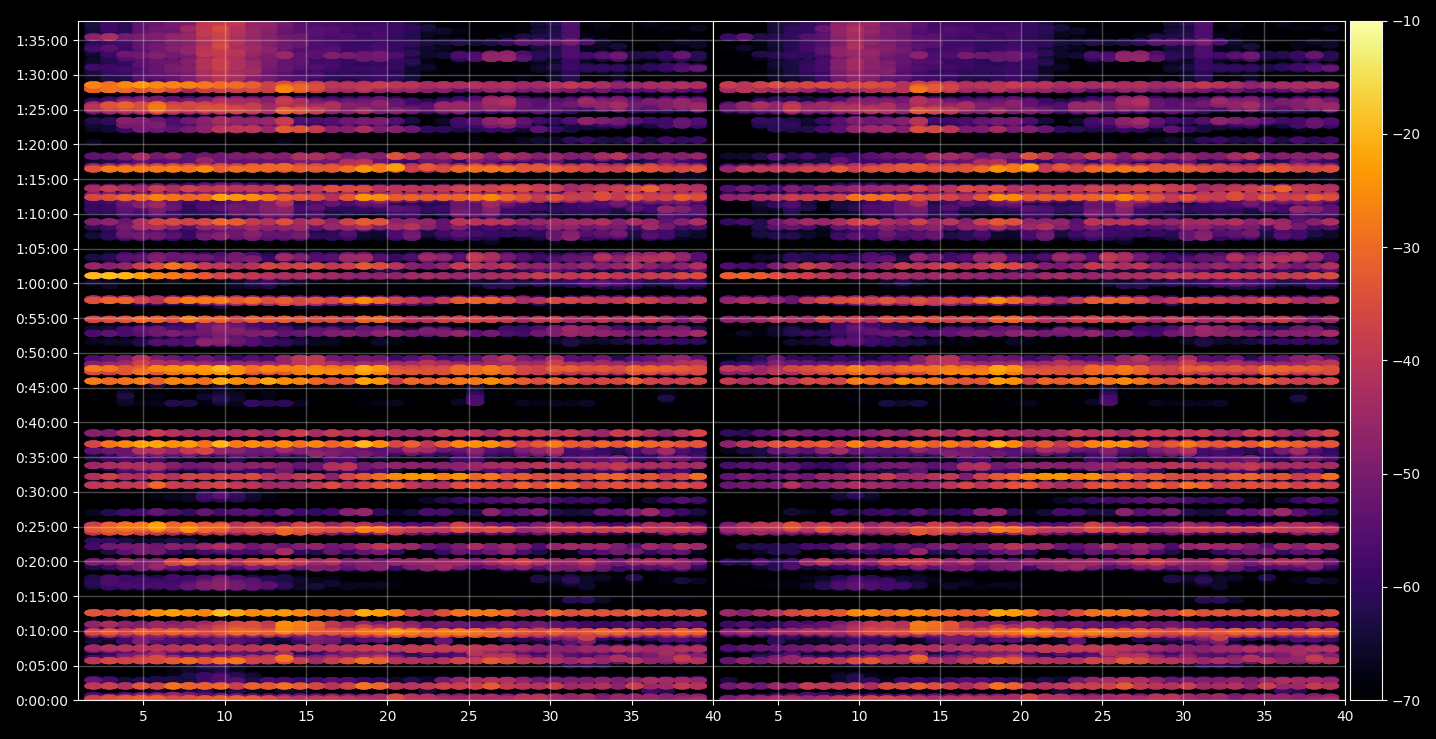Click the 1:20:00 time axis label
Viewport: 1436px width, 739px height.
[x=43, y=145]
